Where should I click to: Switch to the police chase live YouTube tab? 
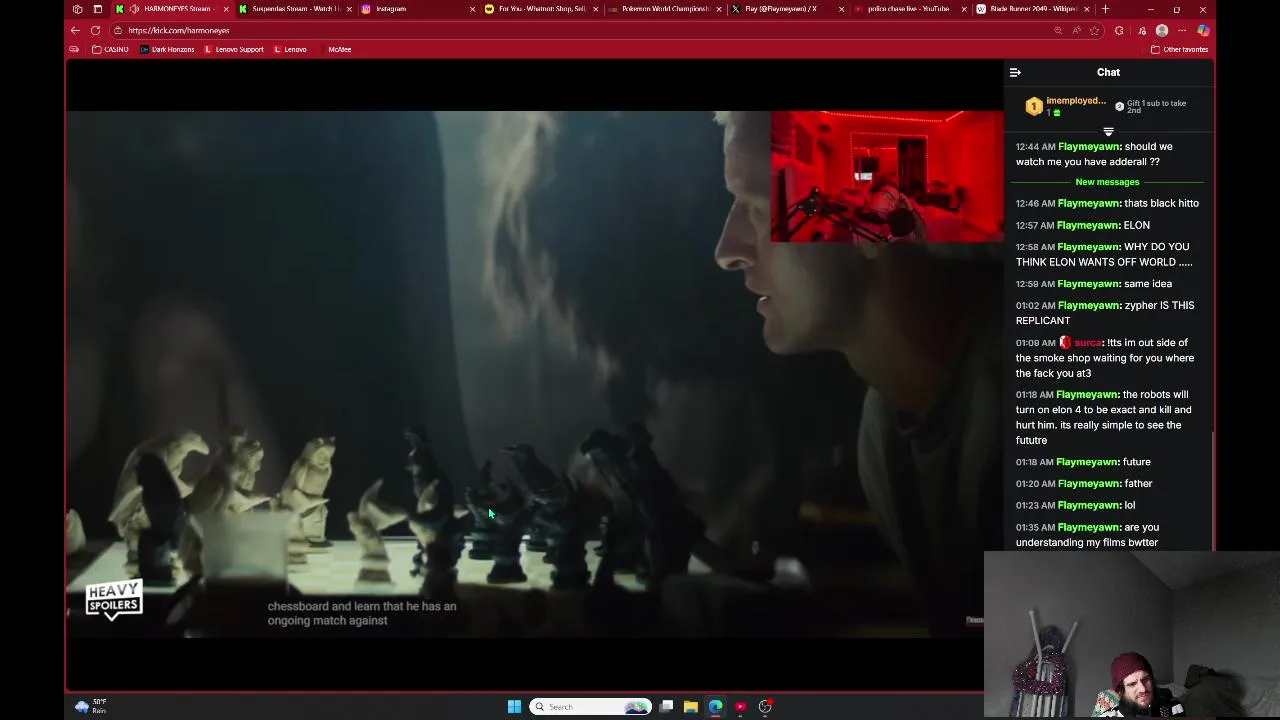click(x=908, y=9)
